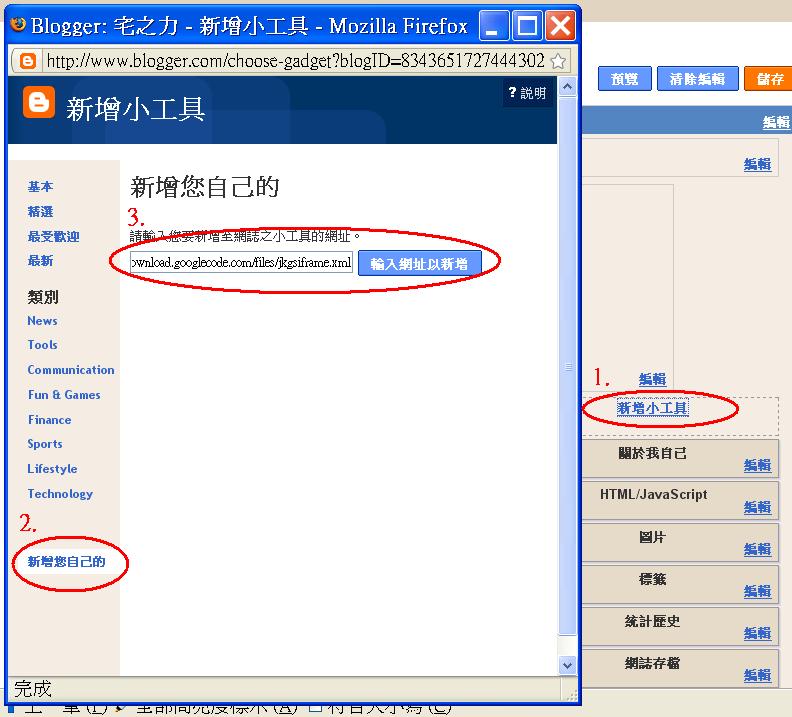Edit the HTML/JavaScript gadget
This screenshot has width=792, height=717.
(x=757, y=506)
